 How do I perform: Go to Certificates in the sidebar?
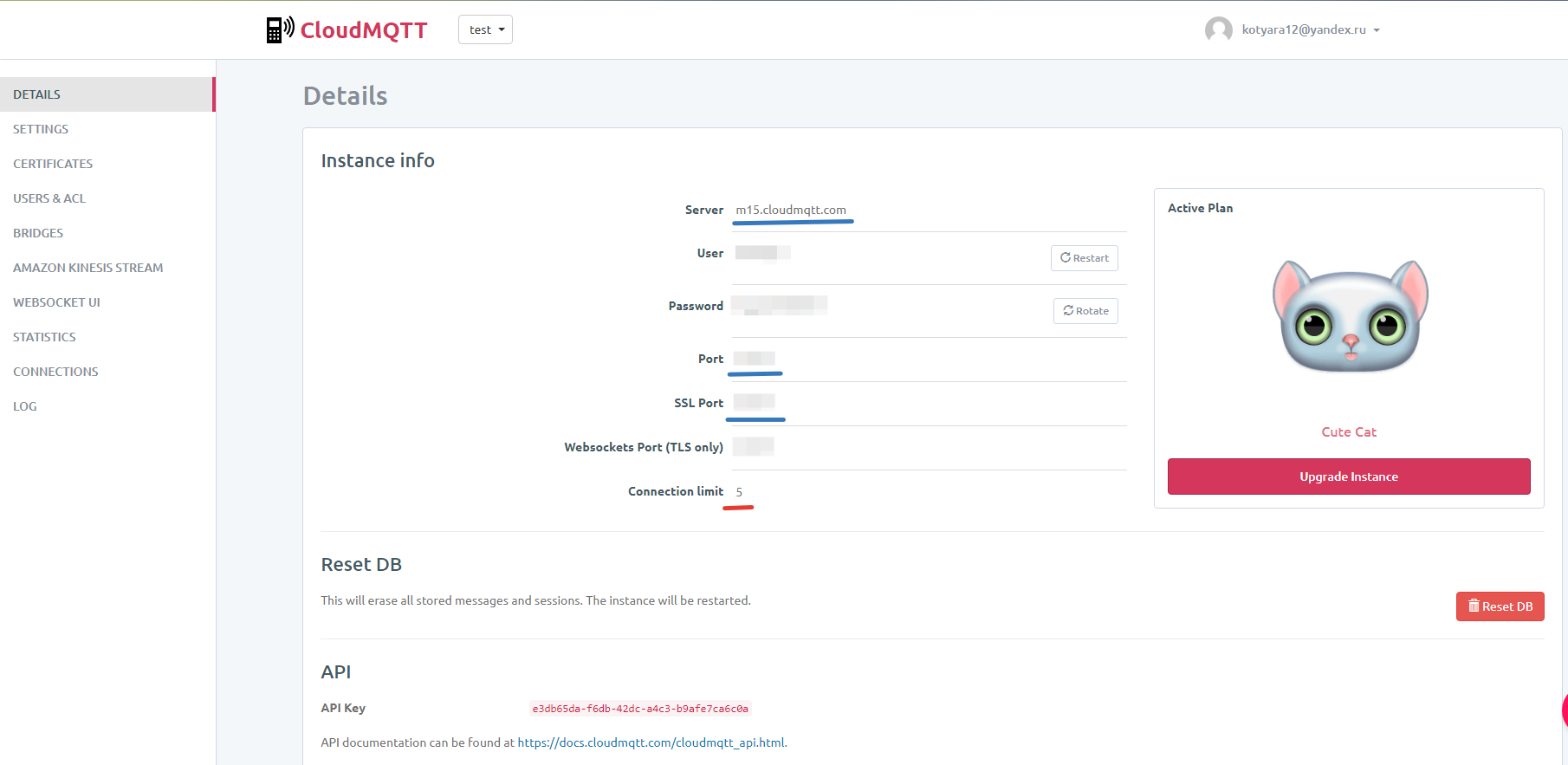tap(53, 164)
